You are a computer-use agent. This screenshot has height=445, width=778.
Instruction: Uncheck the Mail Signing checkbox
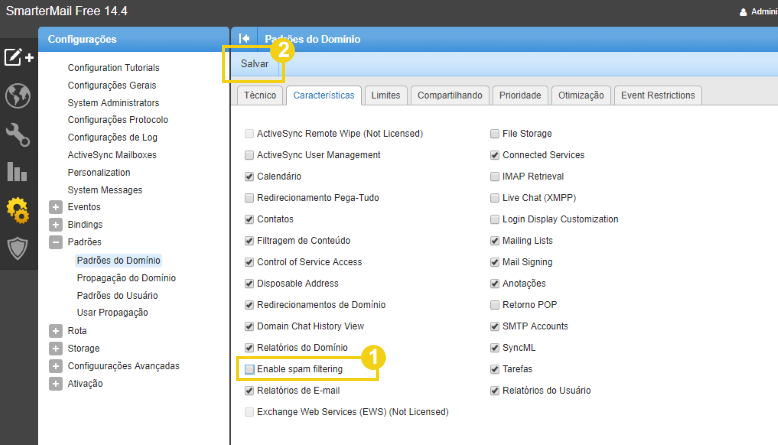[x=495, y=262]
